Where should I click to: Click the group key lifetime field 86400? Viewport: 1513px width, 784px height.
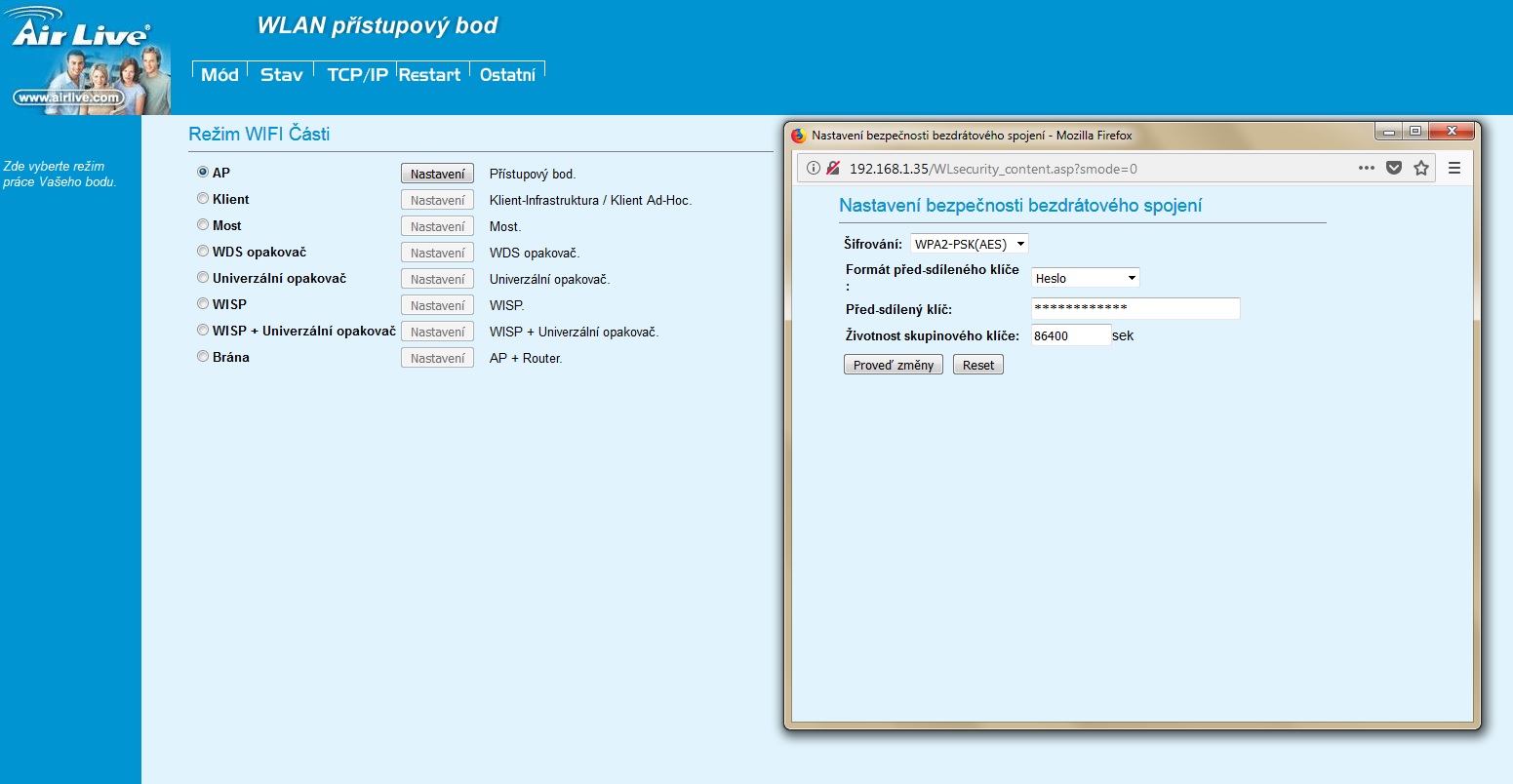tap(1071, 335)
